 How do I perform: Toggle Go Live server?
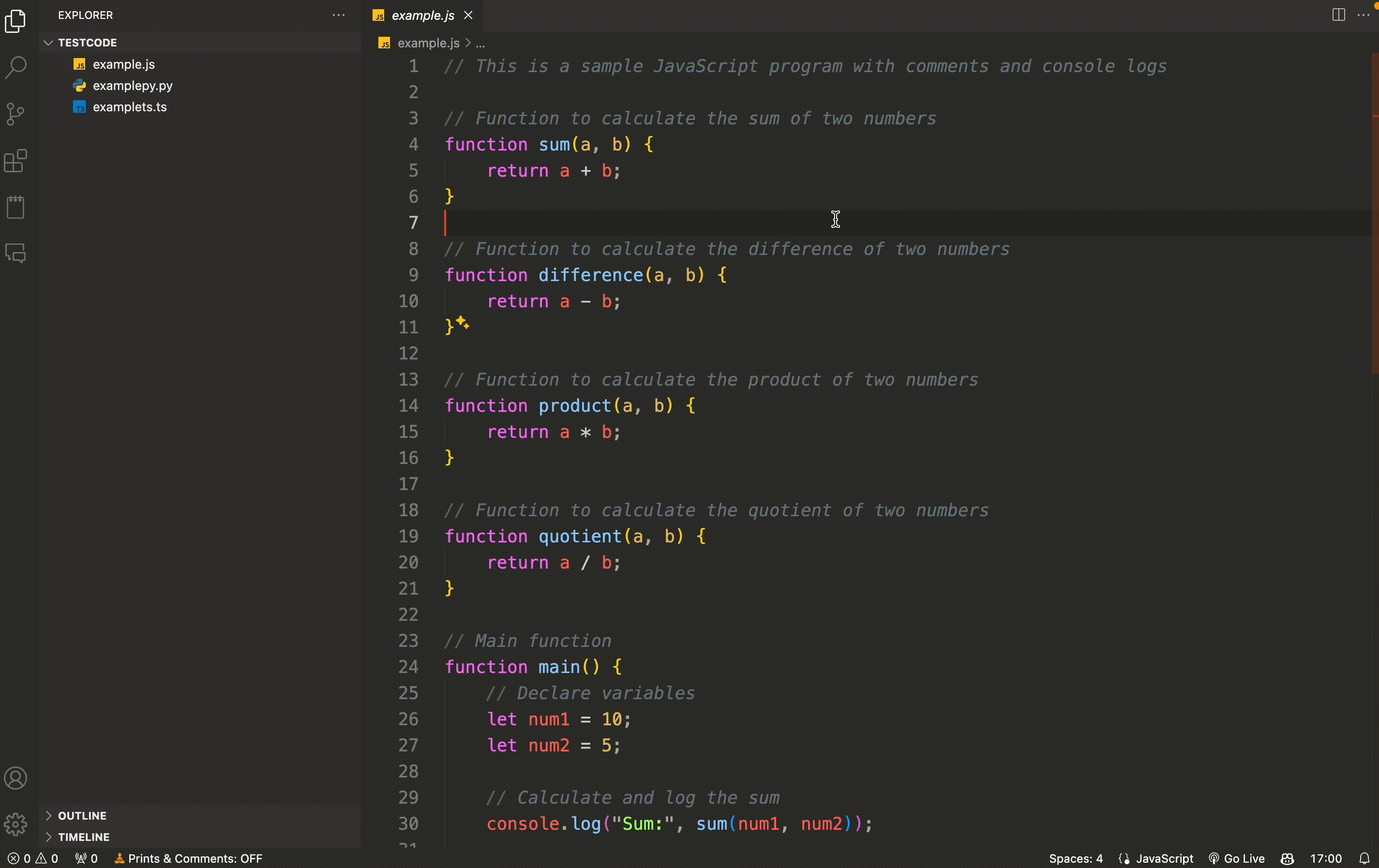[1237, 858]
